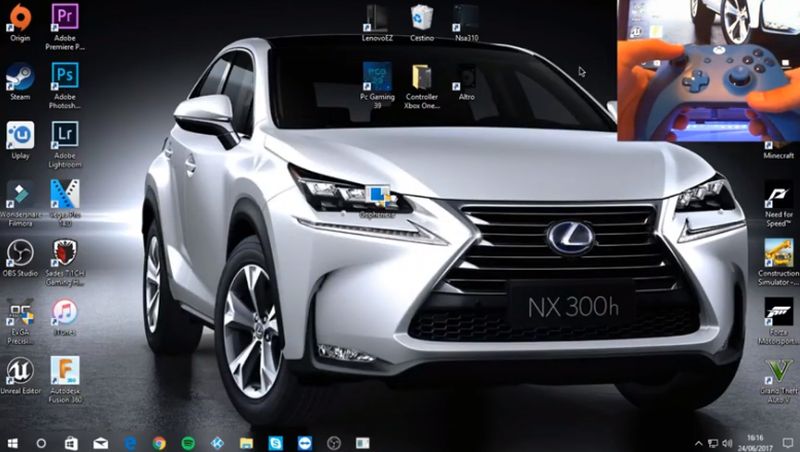The image size is (800, 452).
Task: Open the iTunes desktop shortcut
Action: coord(65,317)
